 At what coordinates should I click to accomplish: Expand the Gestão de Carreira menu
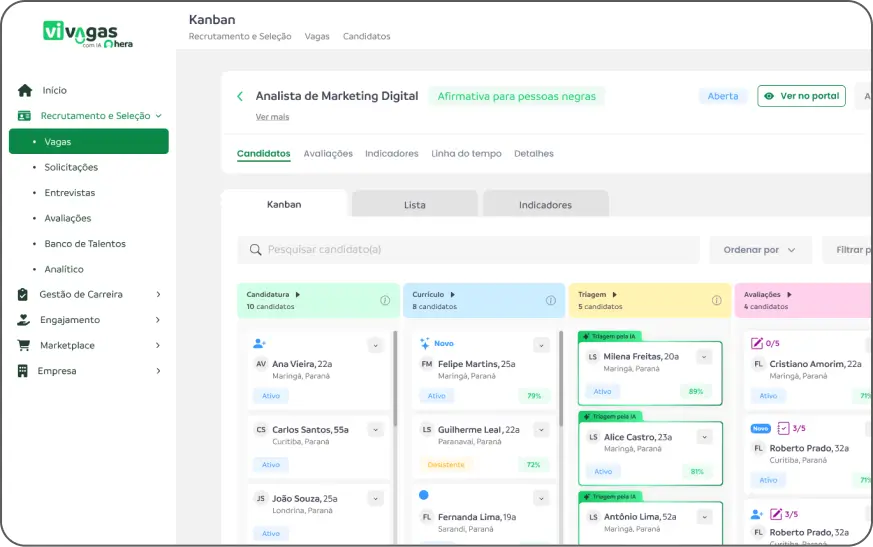(x=158, y=294)
